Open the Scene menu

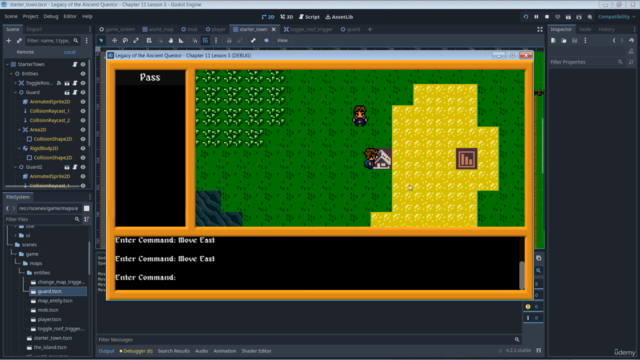11,16
